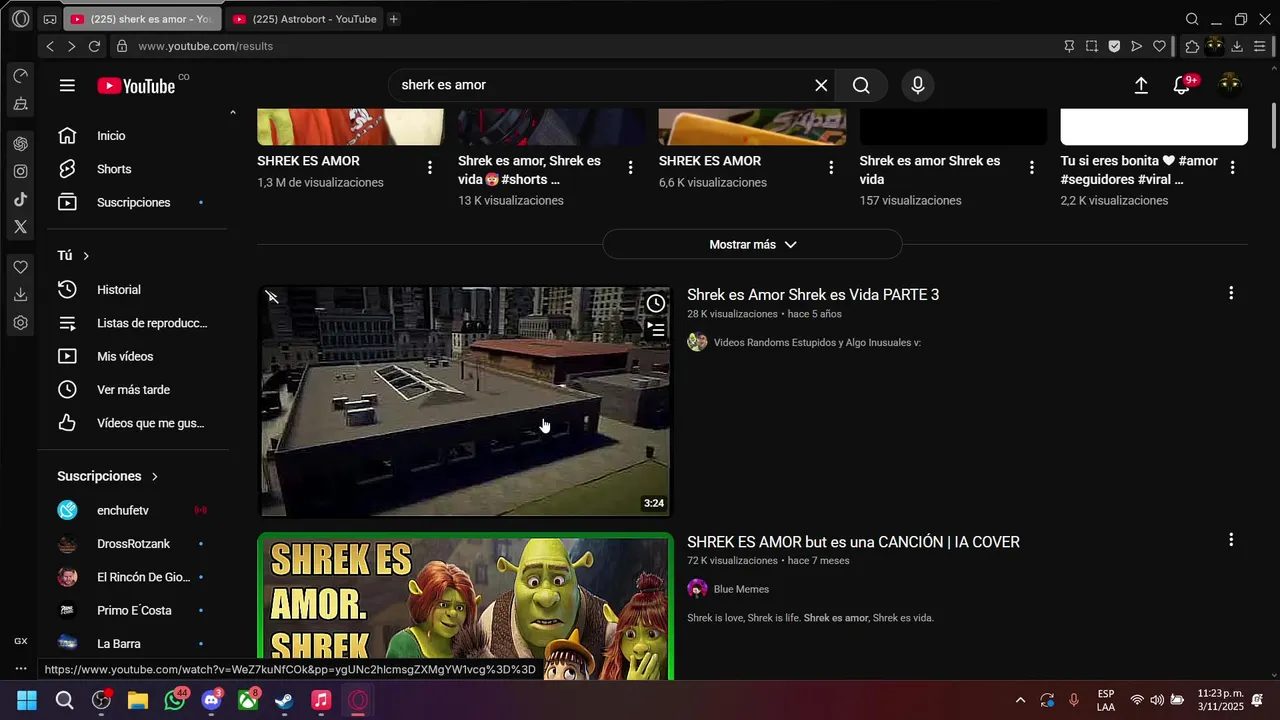Go forward with the browser forward arrow

(71, 46)
